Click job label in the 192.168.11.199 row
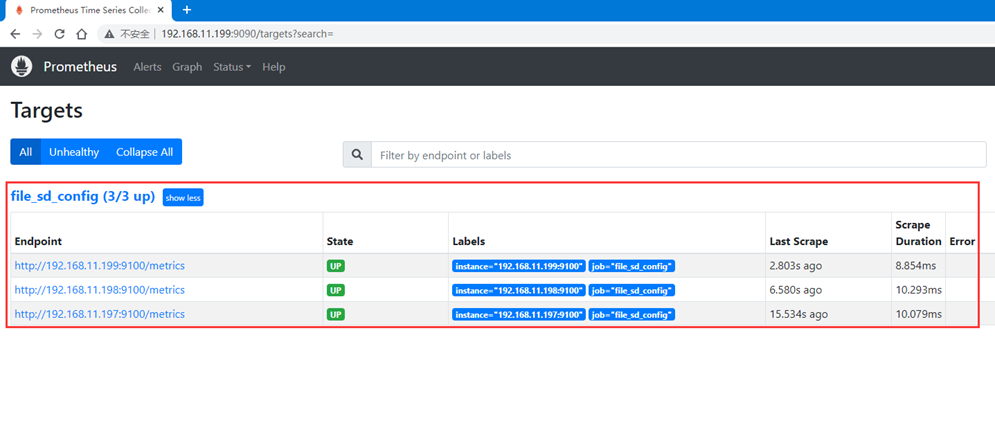Screen dimensions: 995x441 631,266
